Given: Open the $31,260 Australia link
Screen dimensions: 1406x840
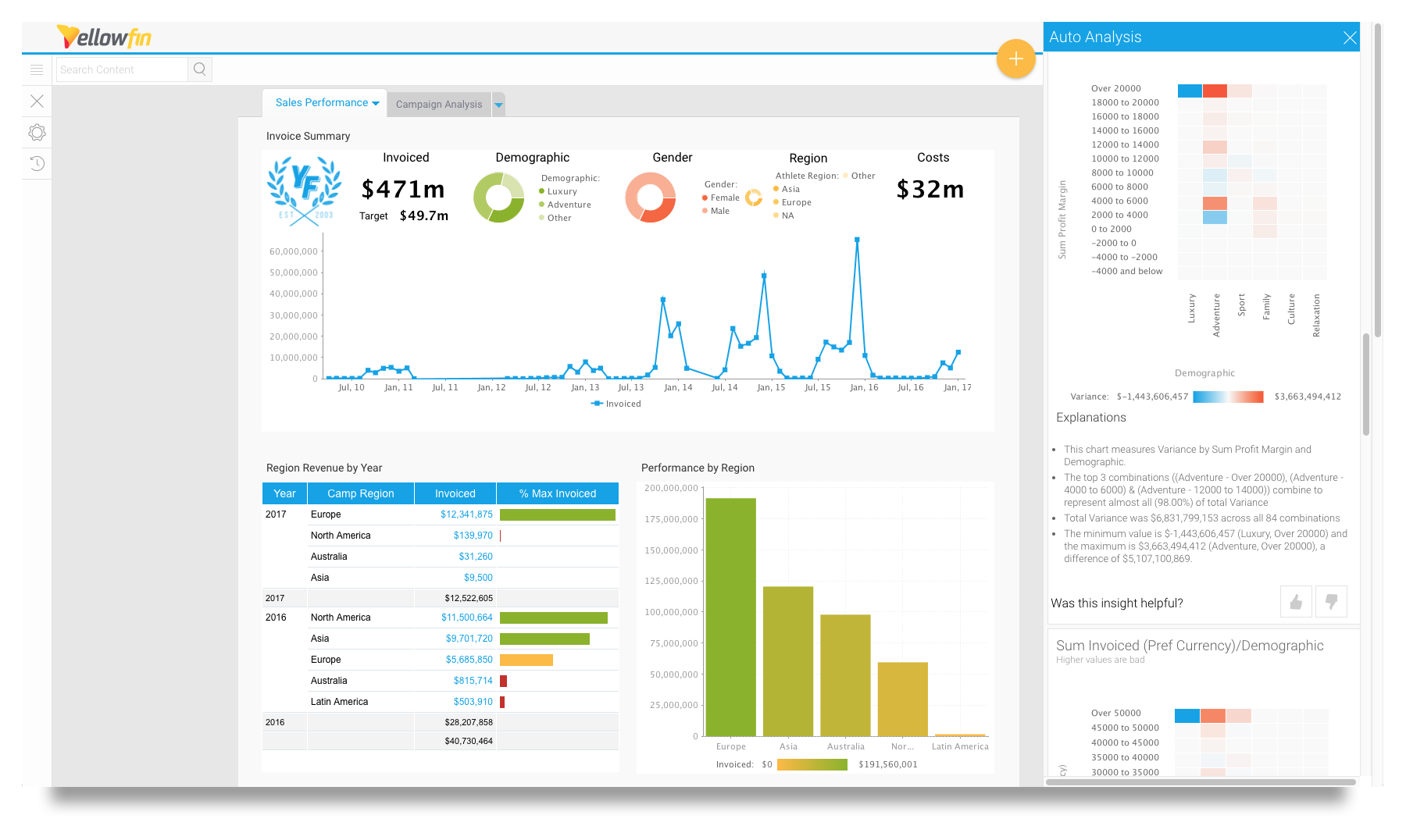Looking at the screenshot, I should pos(476,557).
